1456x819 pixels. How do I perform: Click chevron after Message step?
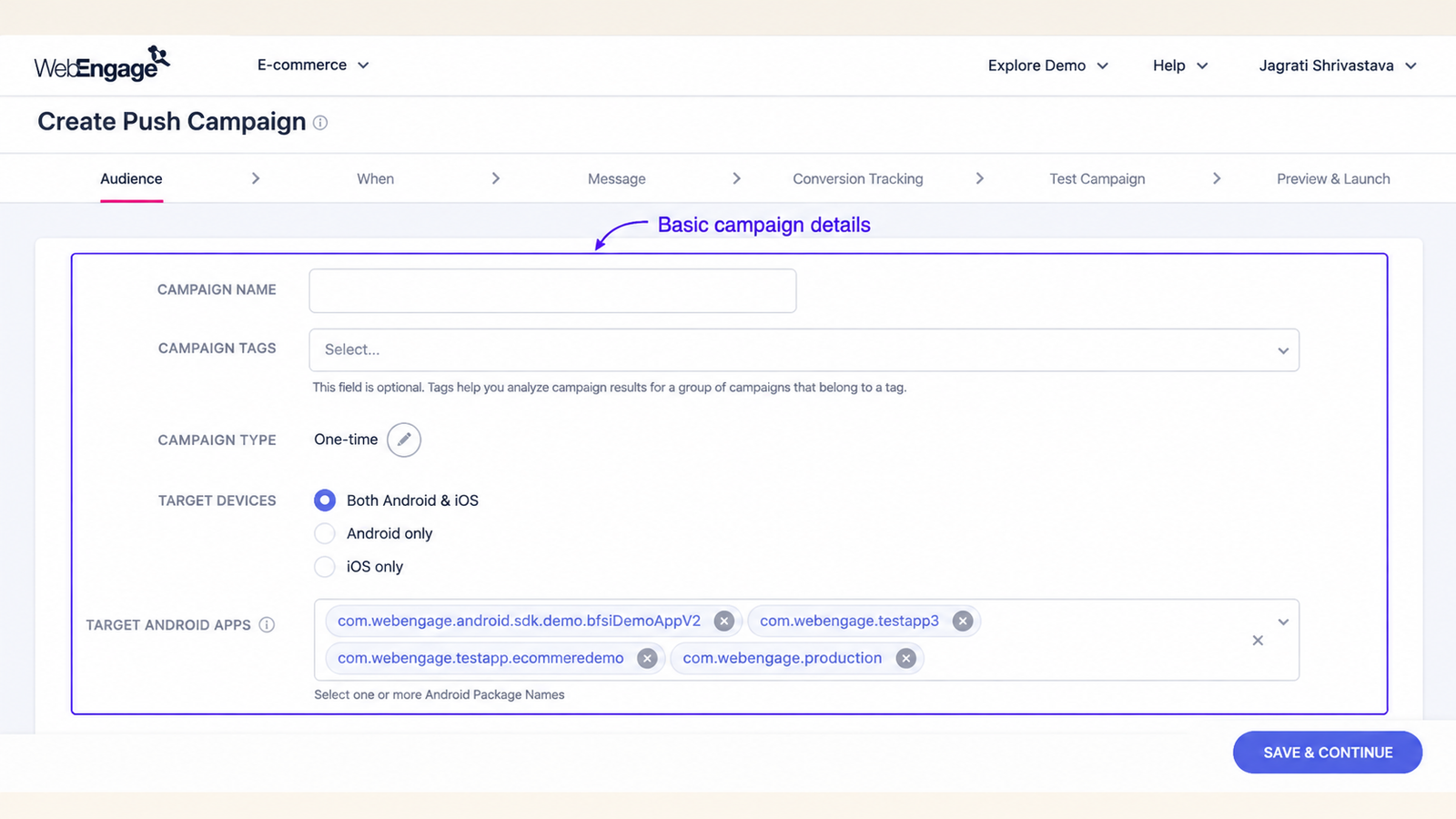(x=737, y=178)
